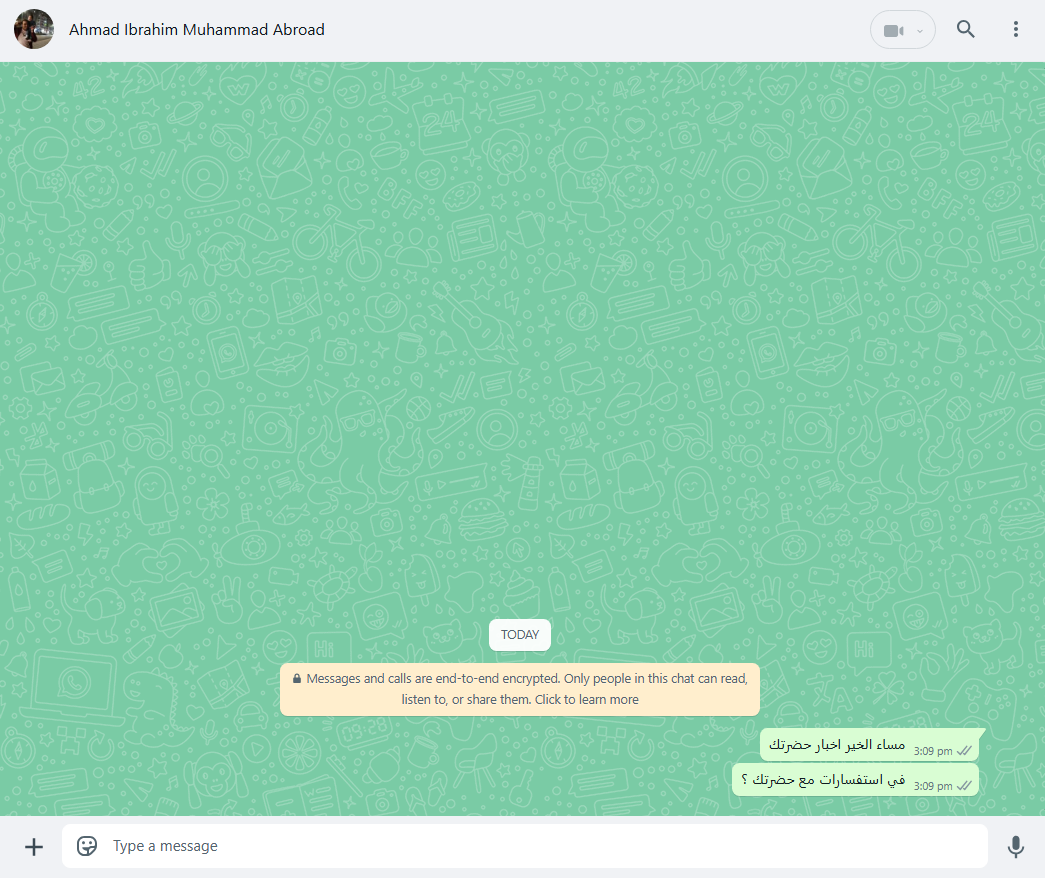Check delivery ticks on 'في استفسارات' message
The width and height of the screenshot is (1045, 878).
(964, 785)
